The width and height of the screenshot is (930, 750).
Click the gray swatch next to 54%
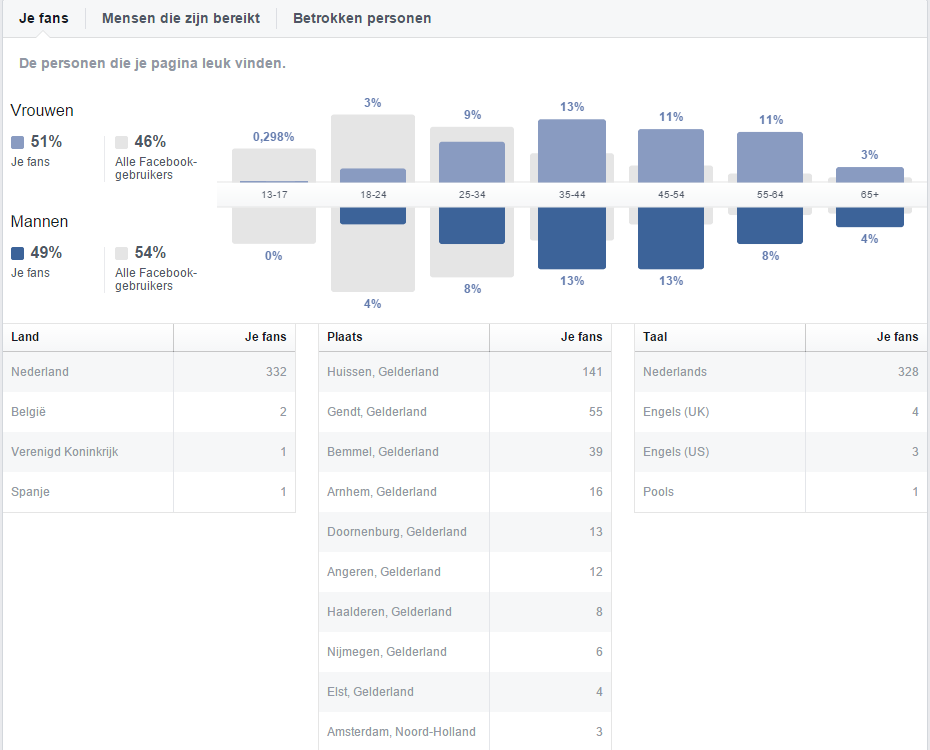point(122,254)
